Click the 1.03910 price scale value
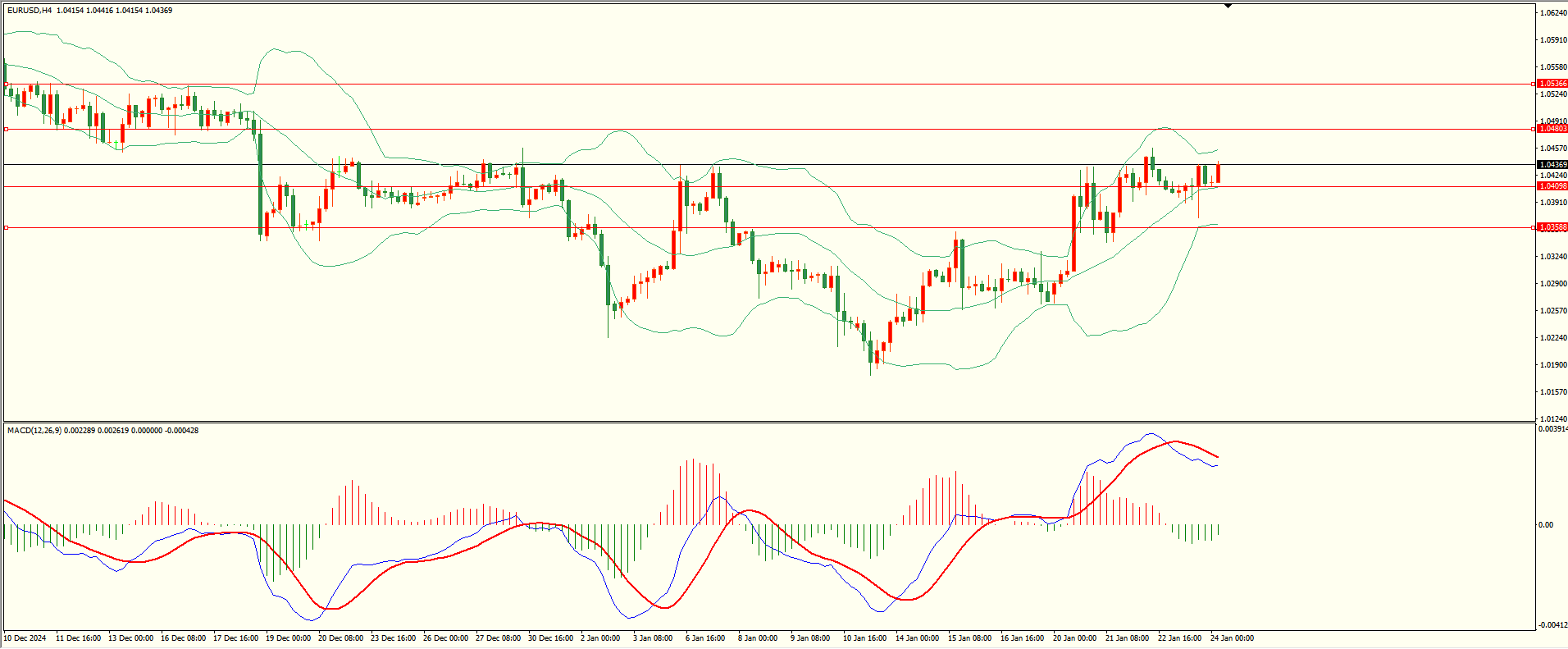The height and width of the screenshot is (649, 1568). (x=1553, y=203)
